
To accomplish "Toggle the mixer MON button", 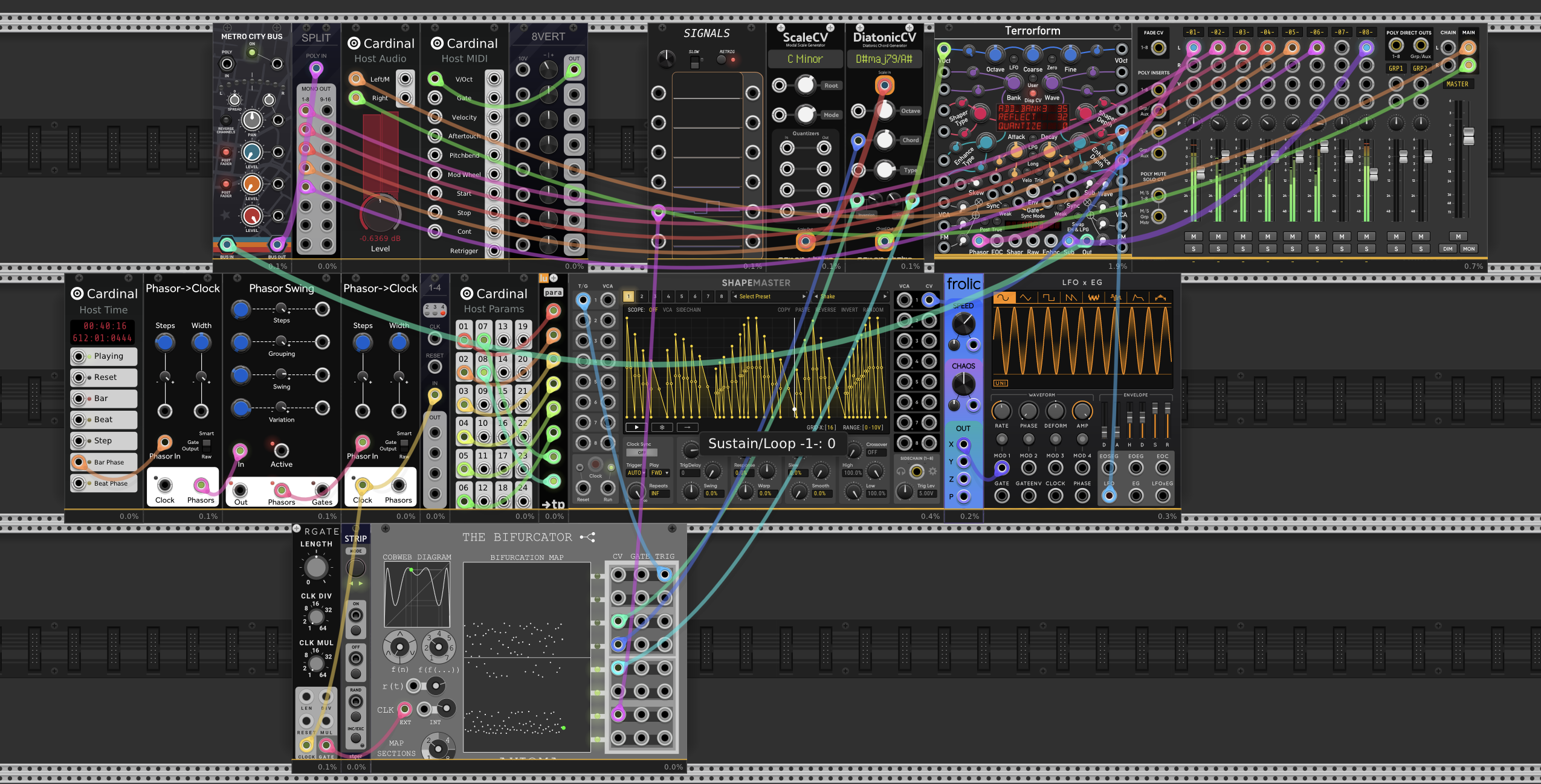I will 1469,249.
